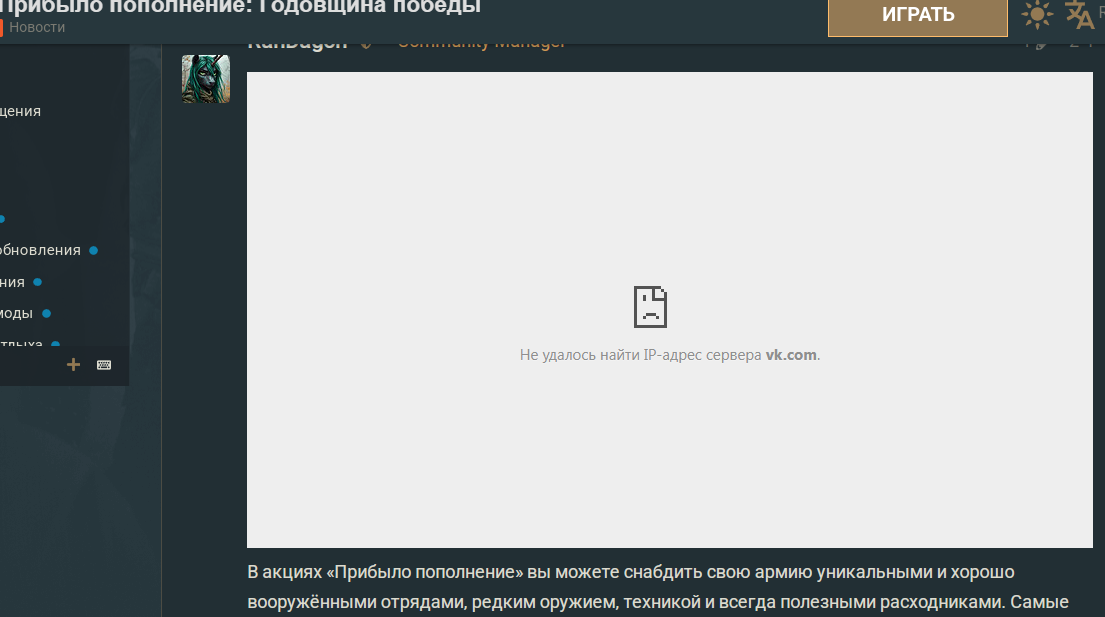Screen dimensions: 1105x617
Task: Click the sad page error icon
Action: [650, 307]
